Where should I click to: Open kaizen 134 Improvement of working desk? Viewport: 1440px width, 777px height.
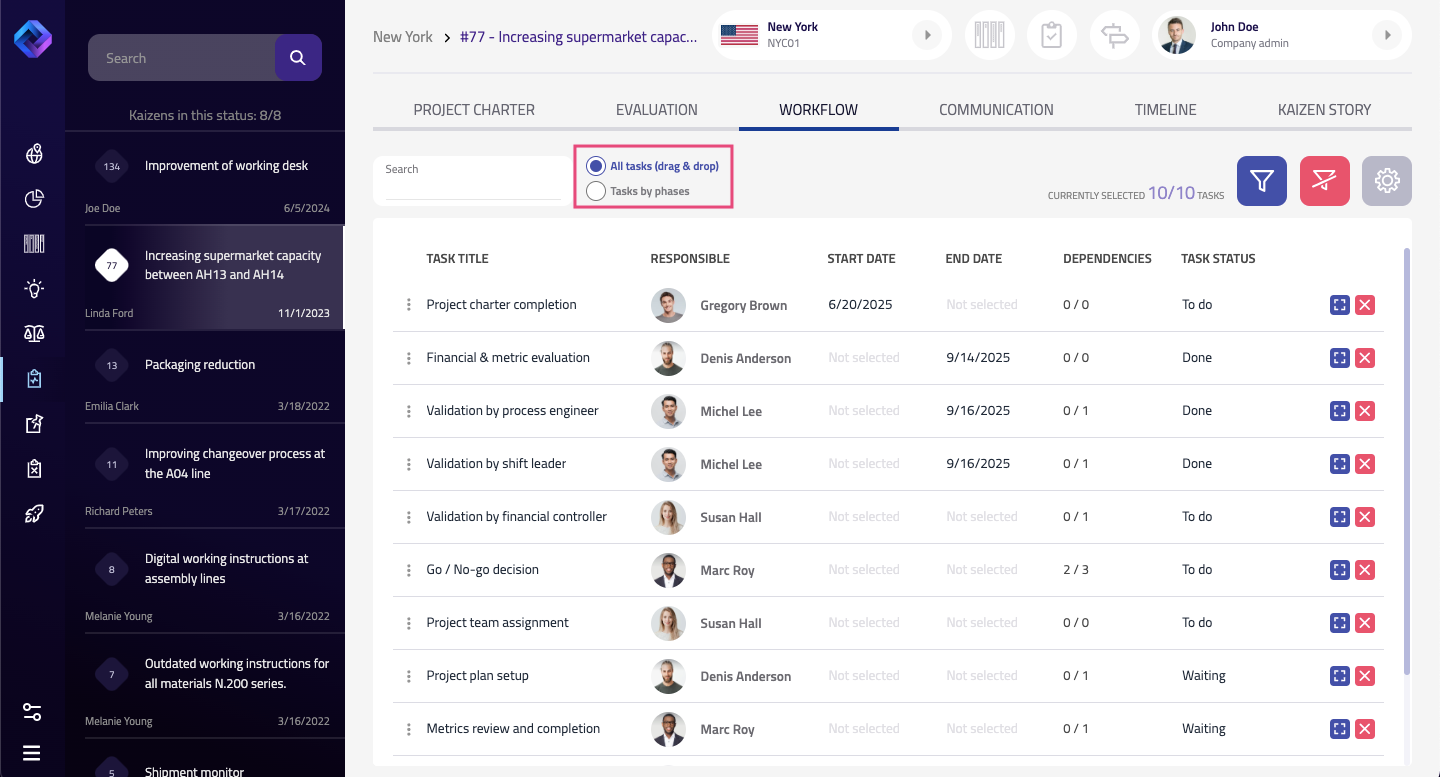(205, 176)
